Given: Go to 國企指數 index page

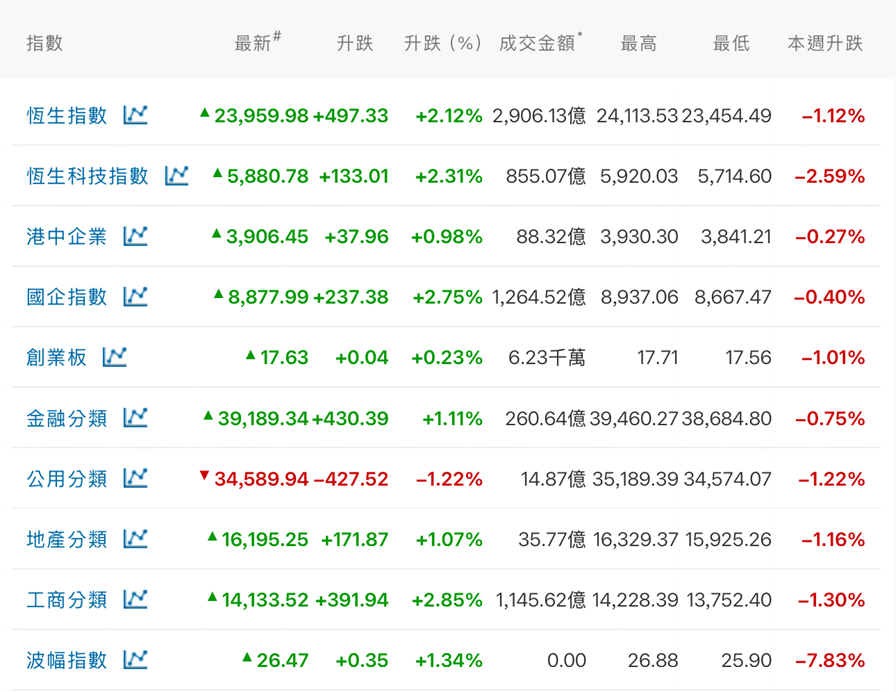Looking at the screenshot, I should click(67, 296).
